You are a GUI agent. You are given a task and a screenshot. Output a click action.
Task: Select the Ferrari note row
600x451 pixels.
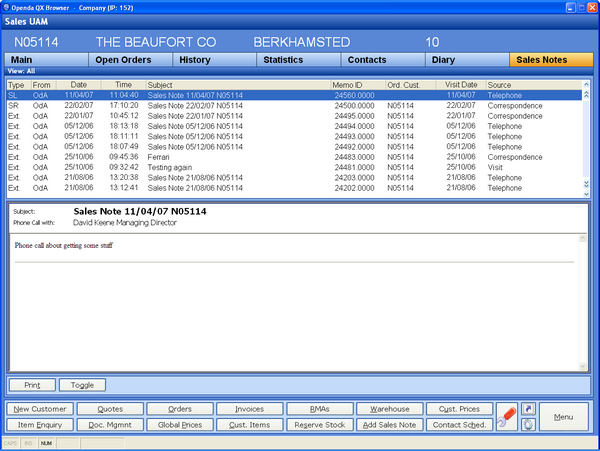295,157
